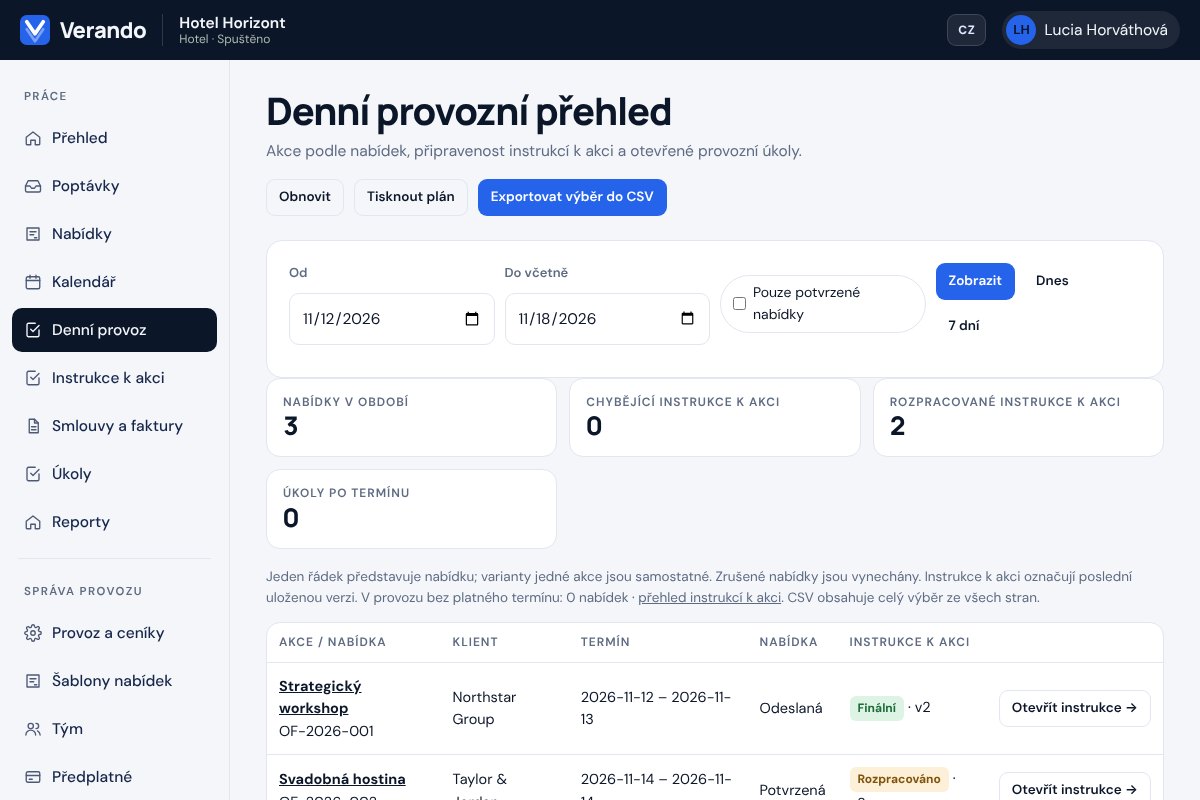Click the Denní provoz checklist icon

point(33,330)
